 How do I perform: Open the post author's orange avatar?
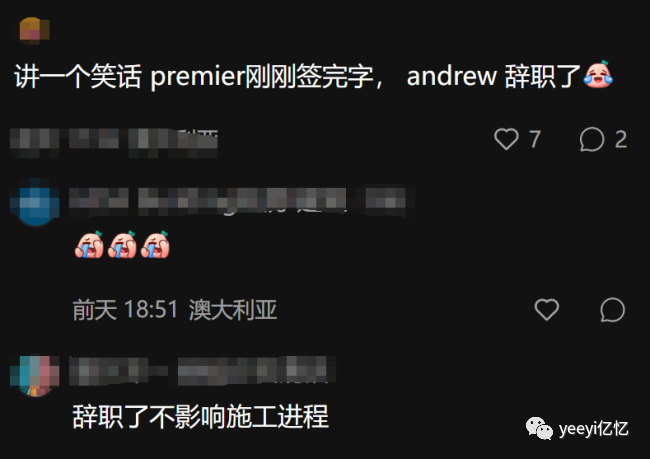34,30
